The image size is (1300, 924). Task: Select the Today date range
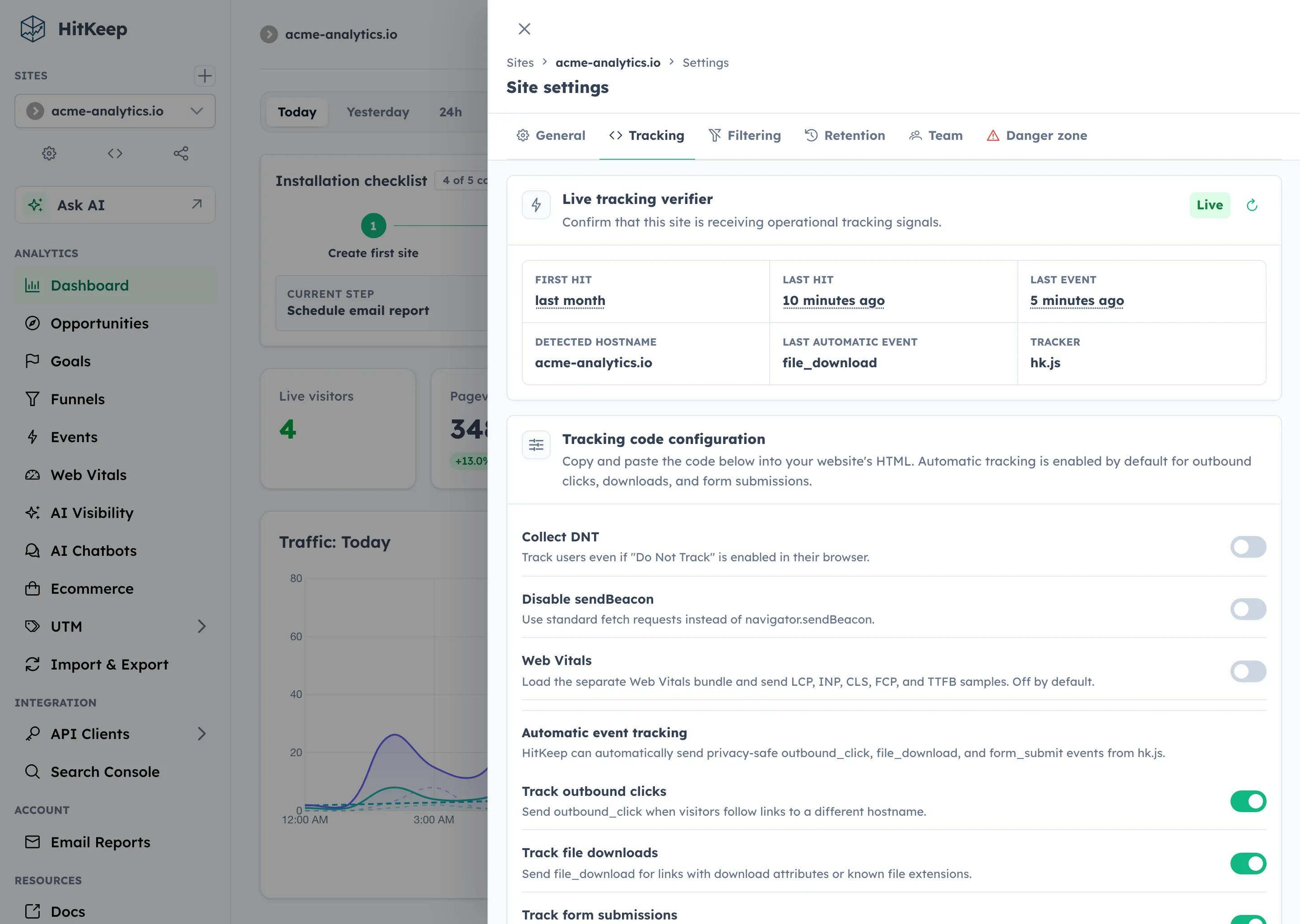[297, 112]
